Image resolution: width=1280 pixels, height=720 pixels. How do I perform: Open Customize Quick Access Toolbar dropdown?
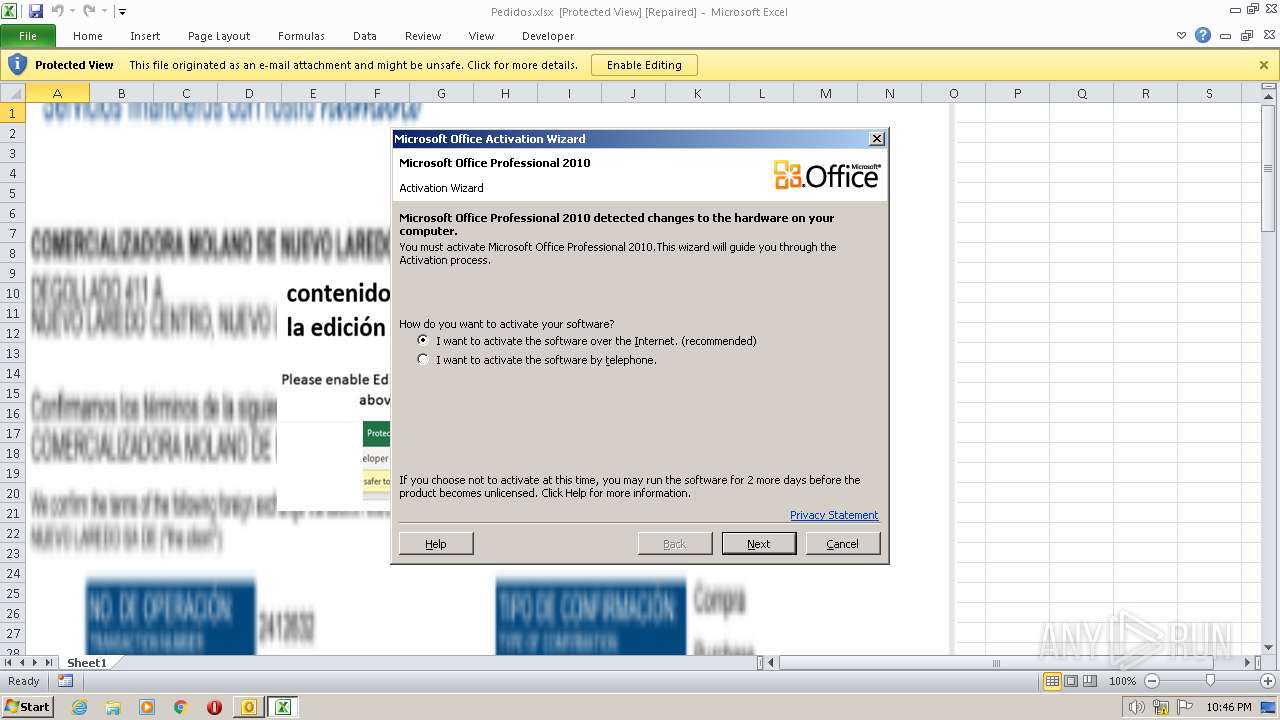point(122,12)
